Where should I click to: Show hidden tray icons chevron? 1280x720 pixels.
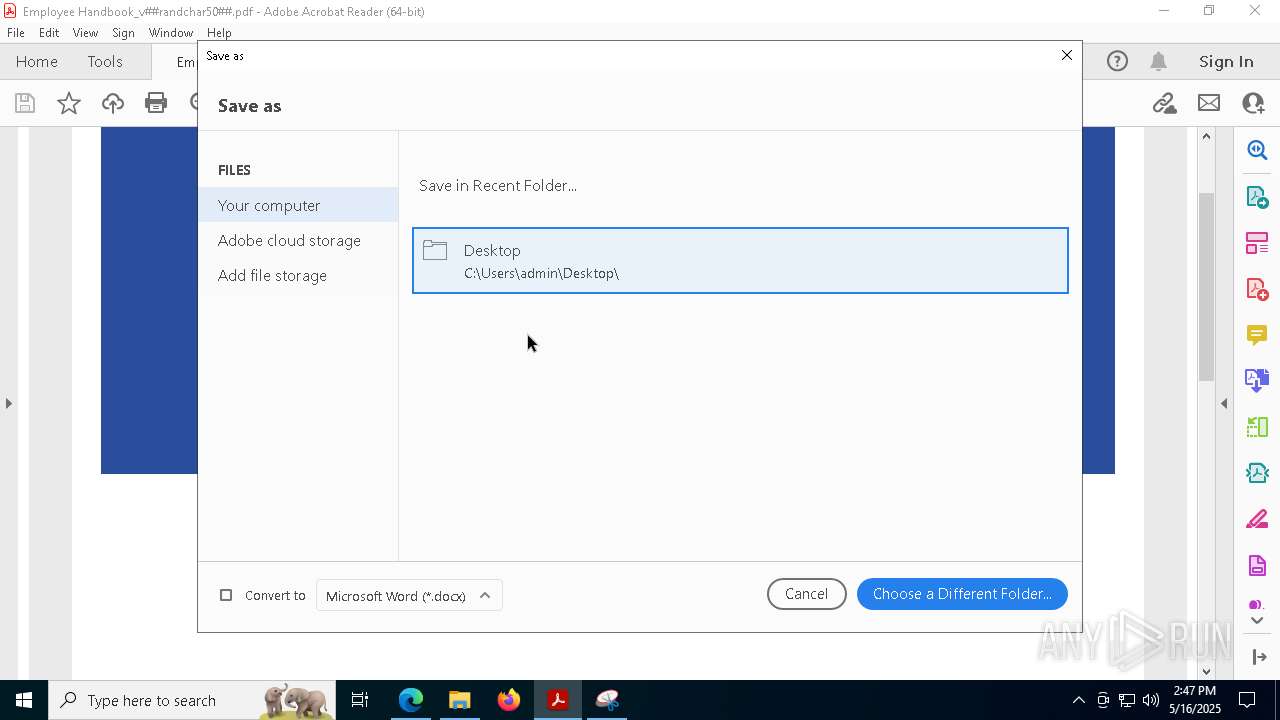tap(1078, 700)
